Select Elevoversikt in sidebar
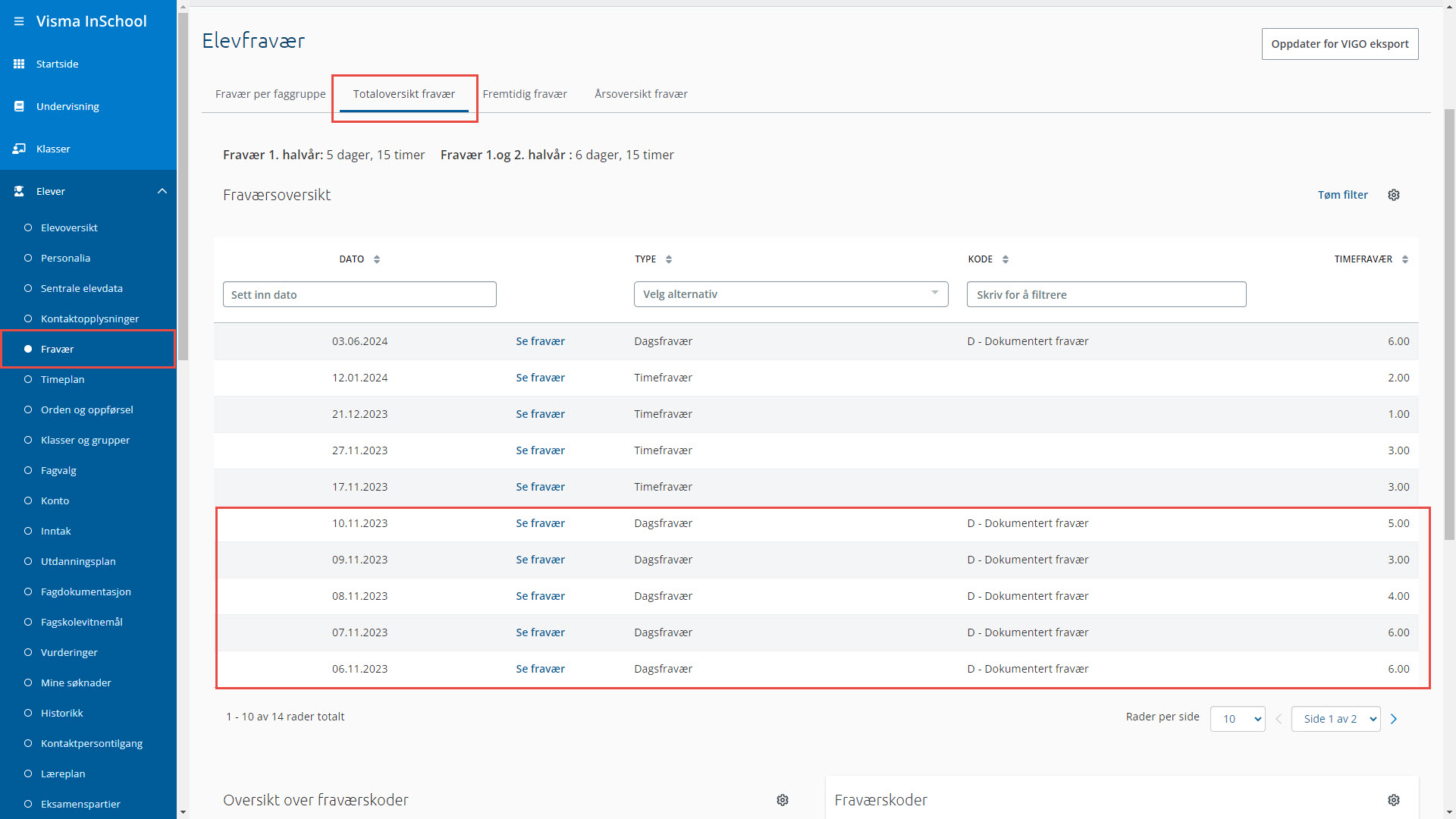 point(69,227)
